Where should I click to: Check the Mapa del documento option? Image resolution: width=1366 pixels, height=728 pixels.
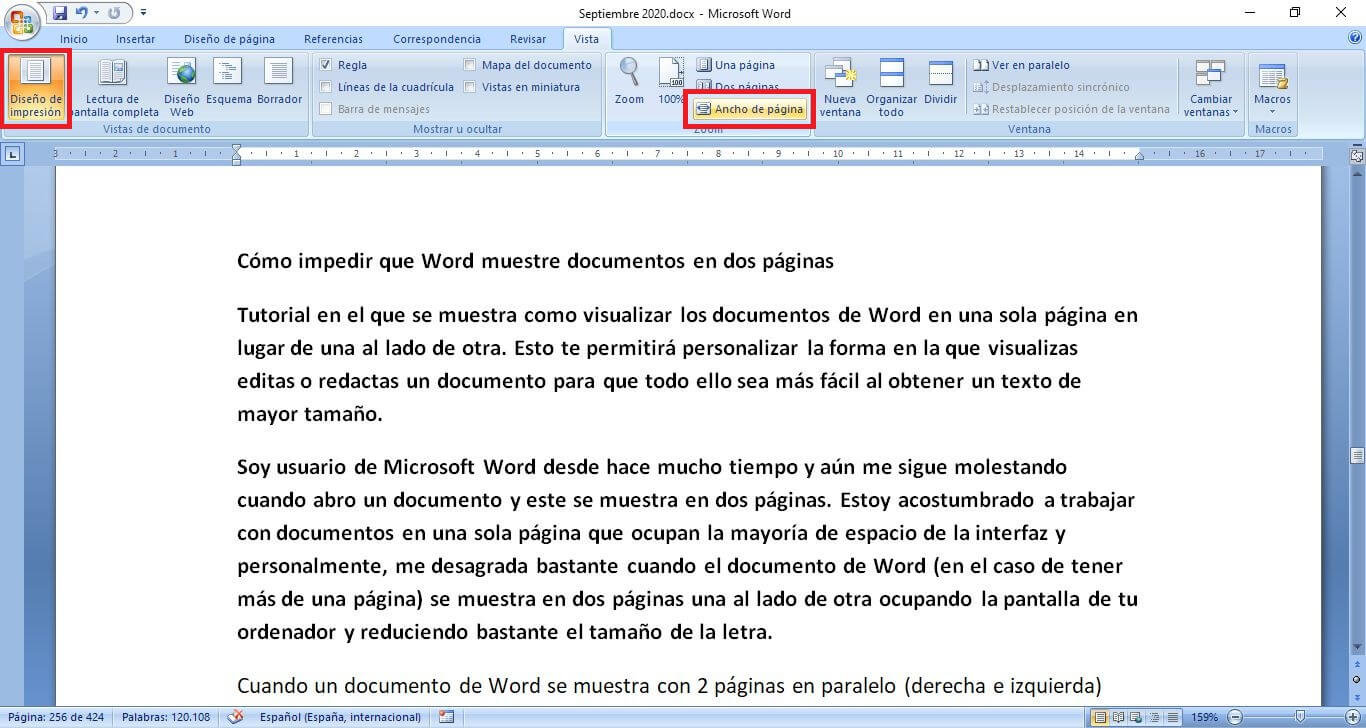(x=470, y=65)
